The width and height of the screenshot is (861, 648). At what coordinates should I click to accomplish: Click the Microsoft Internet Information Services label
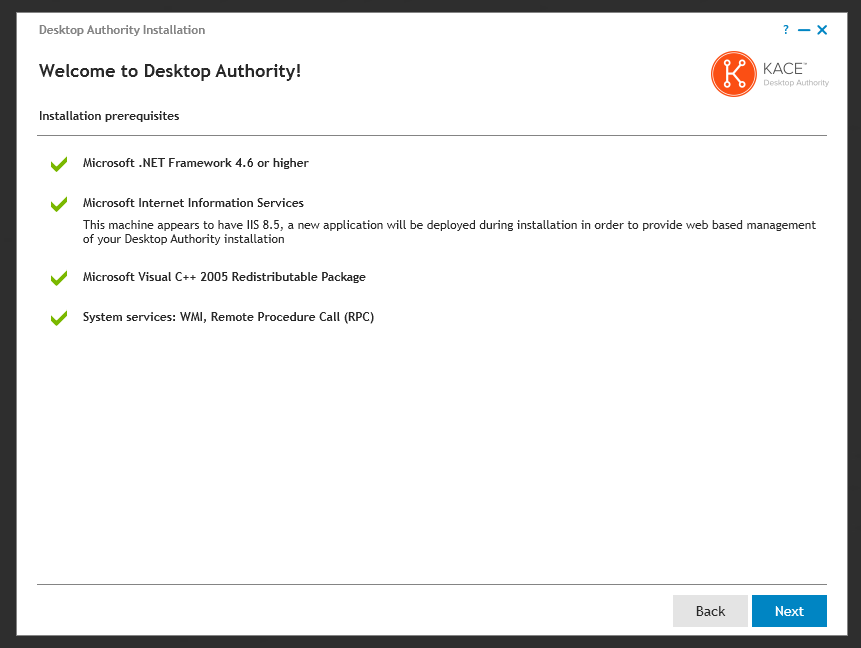click(x=193, y=203)
